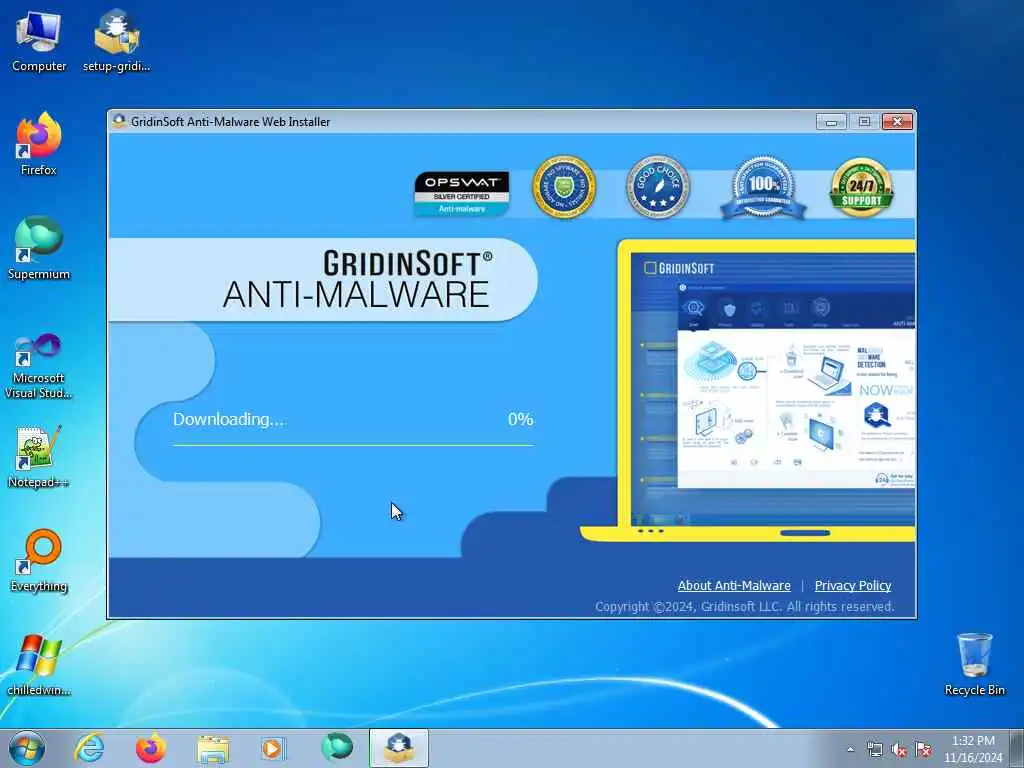Click the 0% progress percentage text
Screen dimensions: 1024x768
tap(520, 419)
